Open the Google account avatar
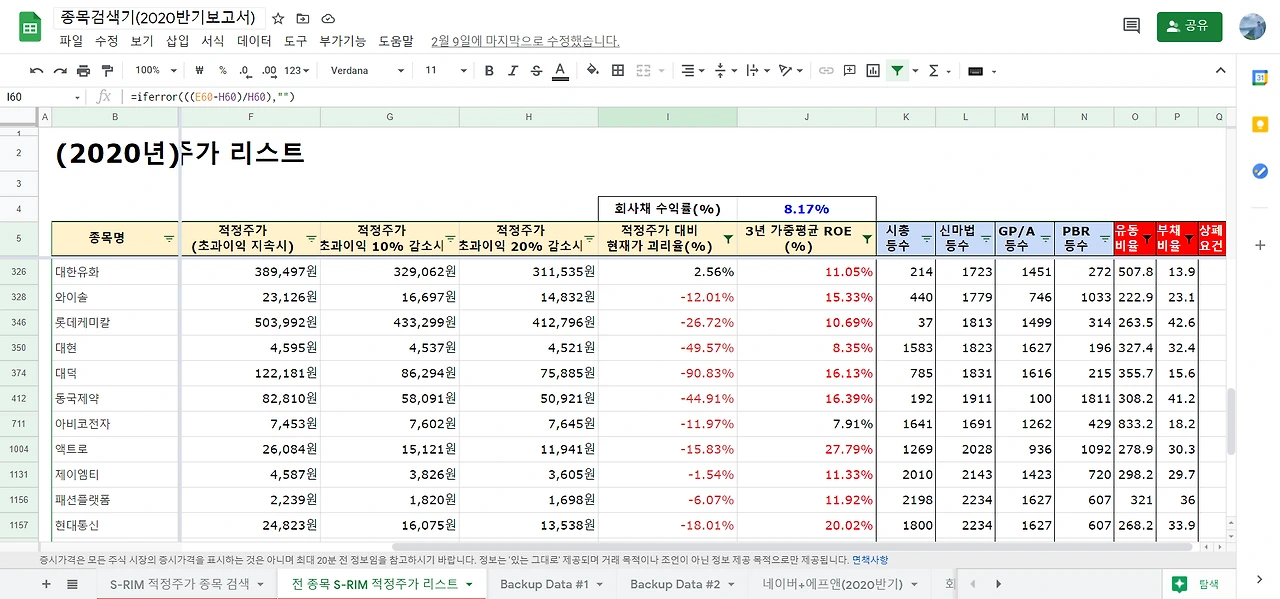This screenshot has height=599, width=1280. [1252, 26]
